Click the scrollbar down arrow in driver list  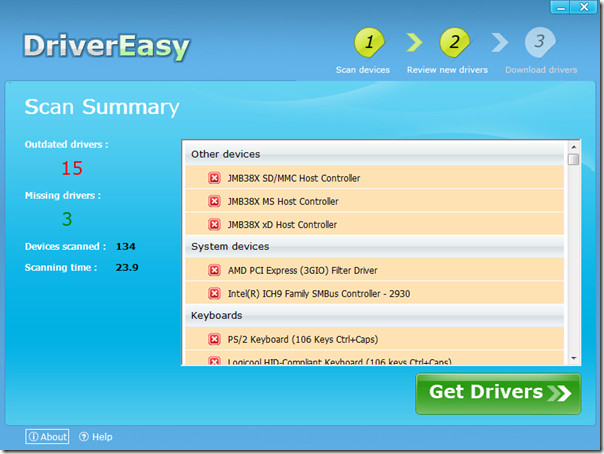[574, 359]
